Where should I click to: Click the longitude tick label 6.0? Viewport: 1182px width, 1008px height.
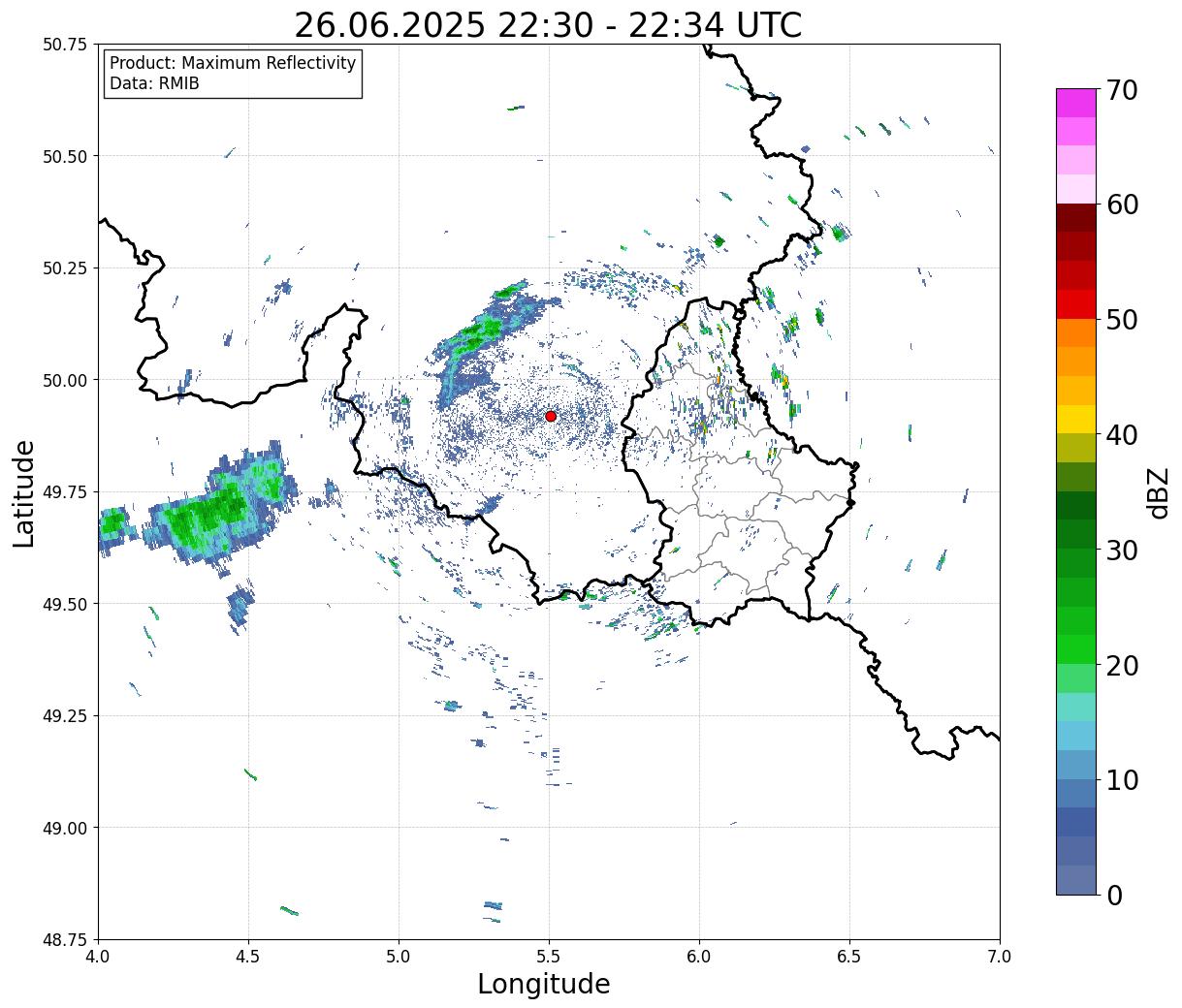point(699,957)
